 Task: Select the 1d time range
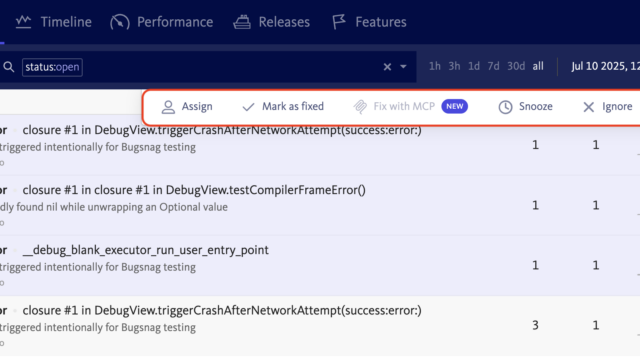point(473,66)
